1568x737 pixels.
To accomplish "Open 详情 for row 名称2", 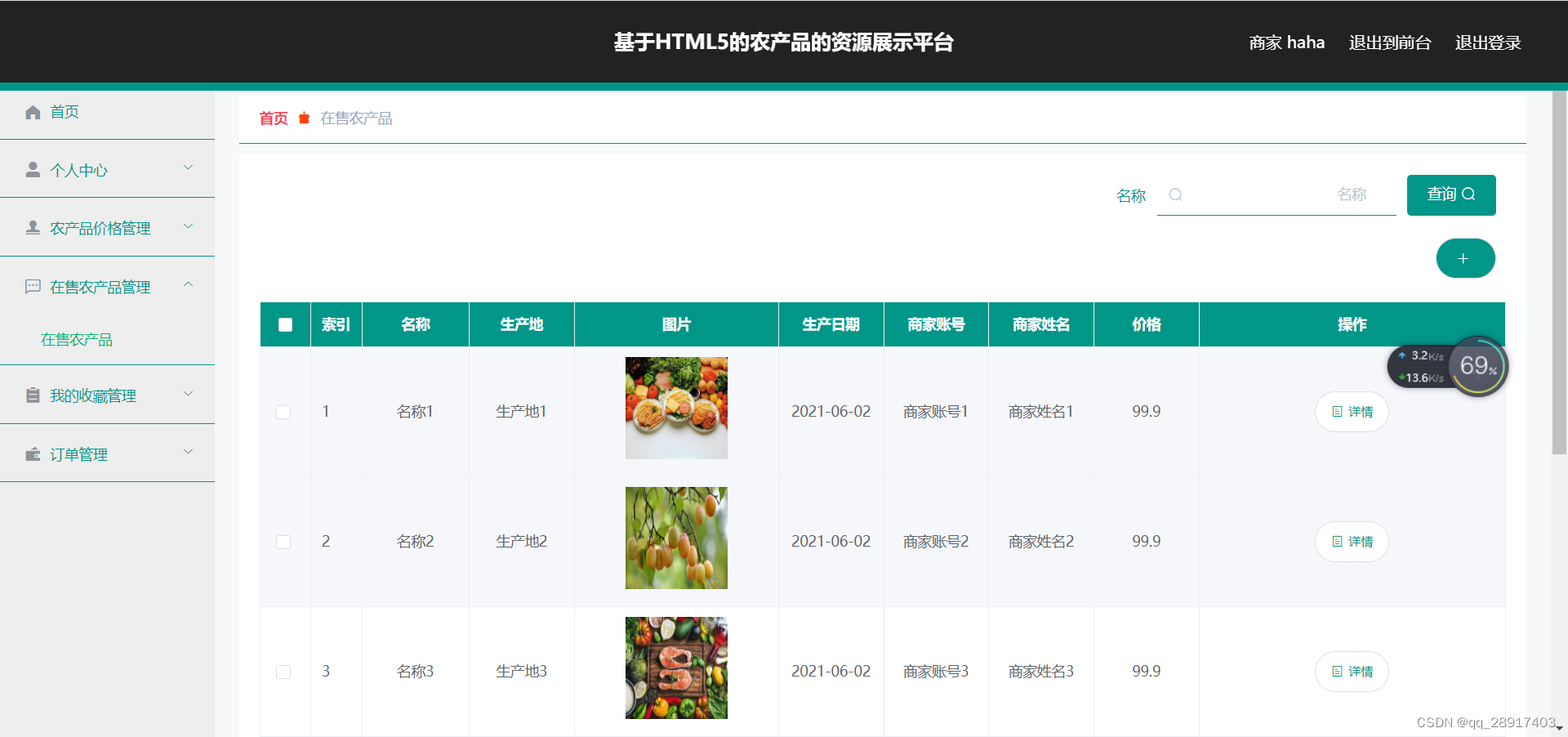I will [1352, 542].
